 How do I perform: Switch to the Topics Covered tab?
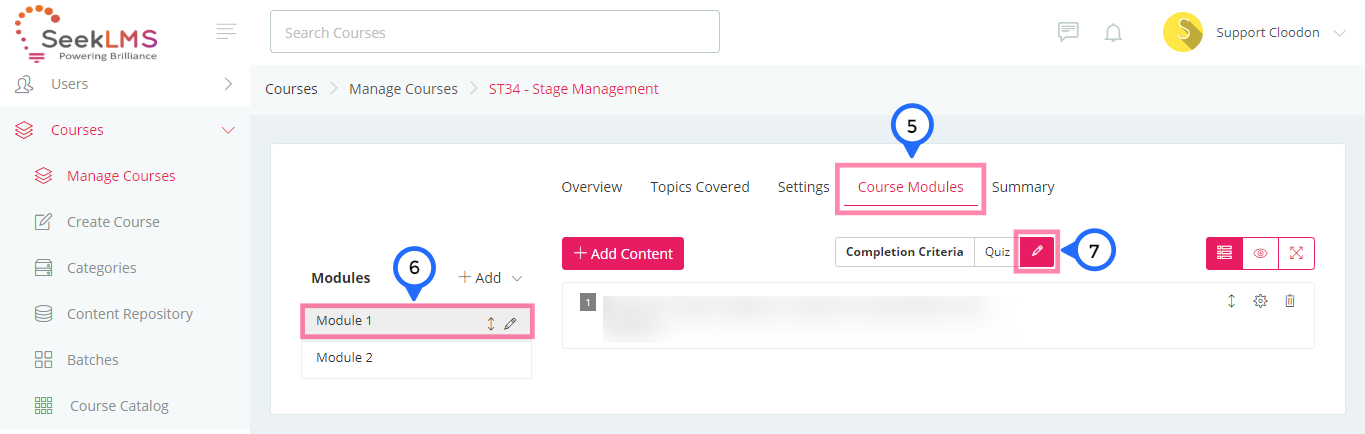pyautogui.click(x=700, y=187)
